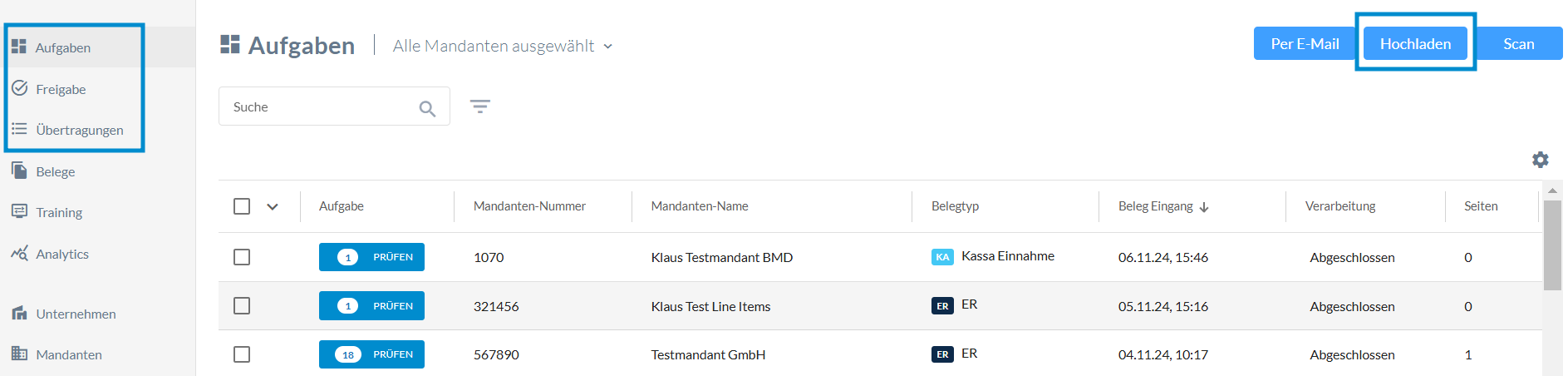Click the Per E-Mail button
Screen dimensions: 1568x376
(x=1305, y=43)
